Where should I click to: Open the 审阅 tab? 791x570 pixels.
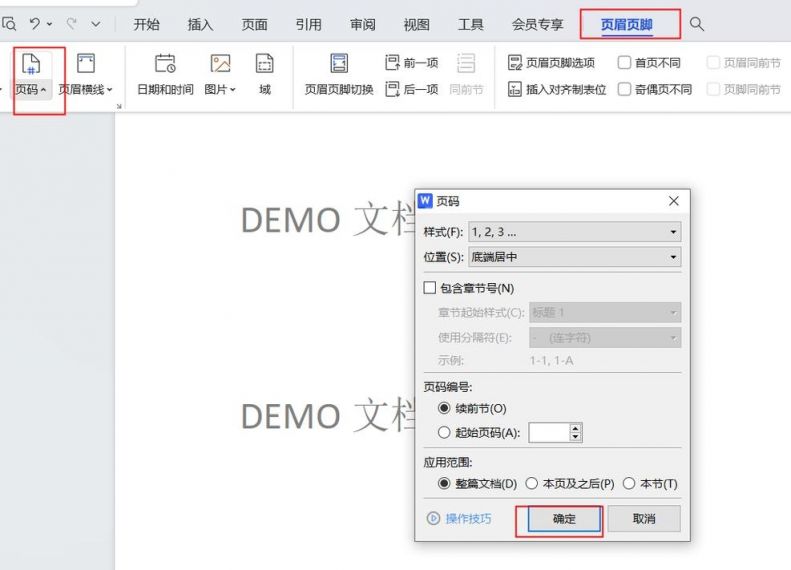(x=363, y=24)
